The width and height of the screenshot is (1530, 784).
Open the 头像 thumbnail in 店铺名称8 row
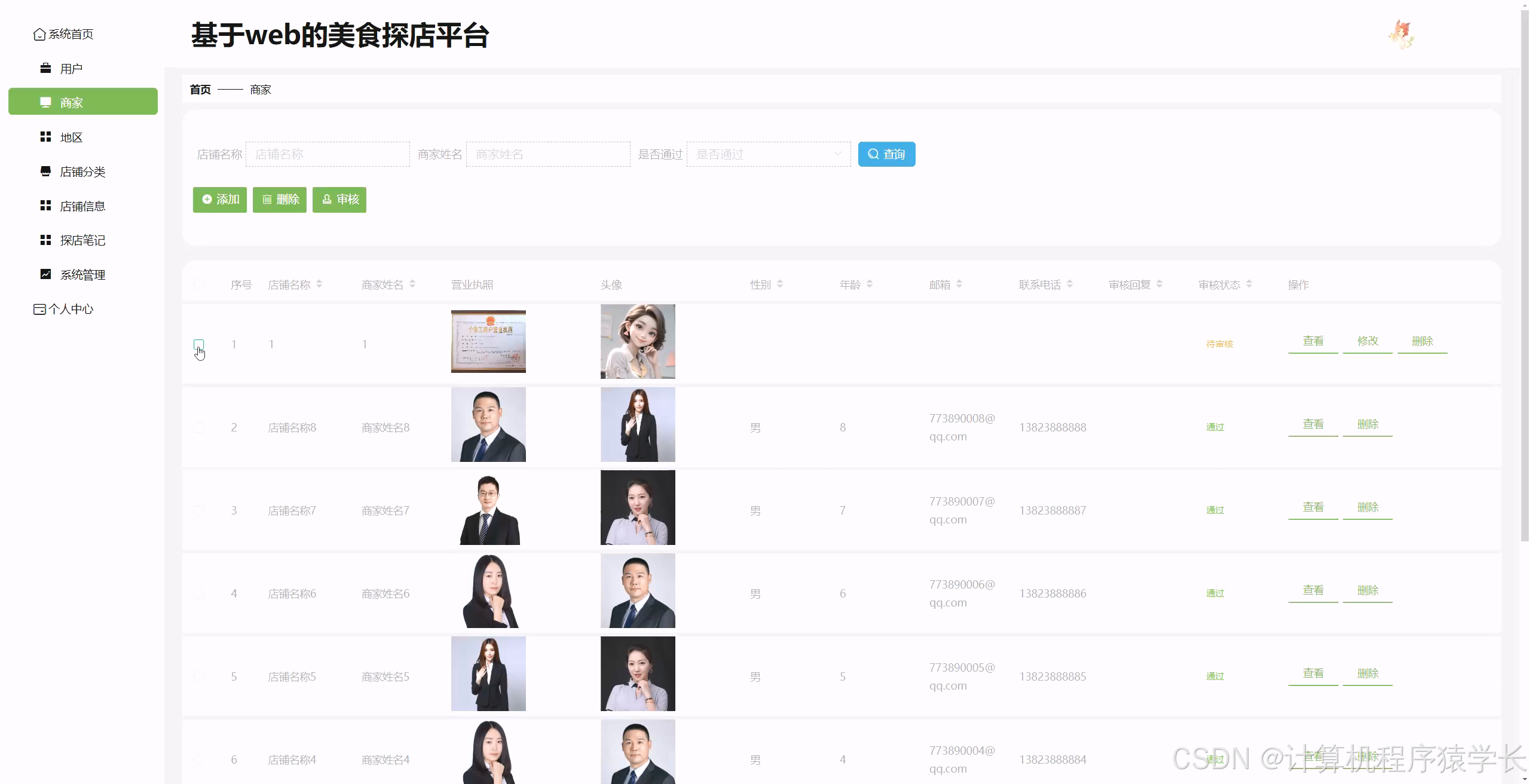coord(638,424)
